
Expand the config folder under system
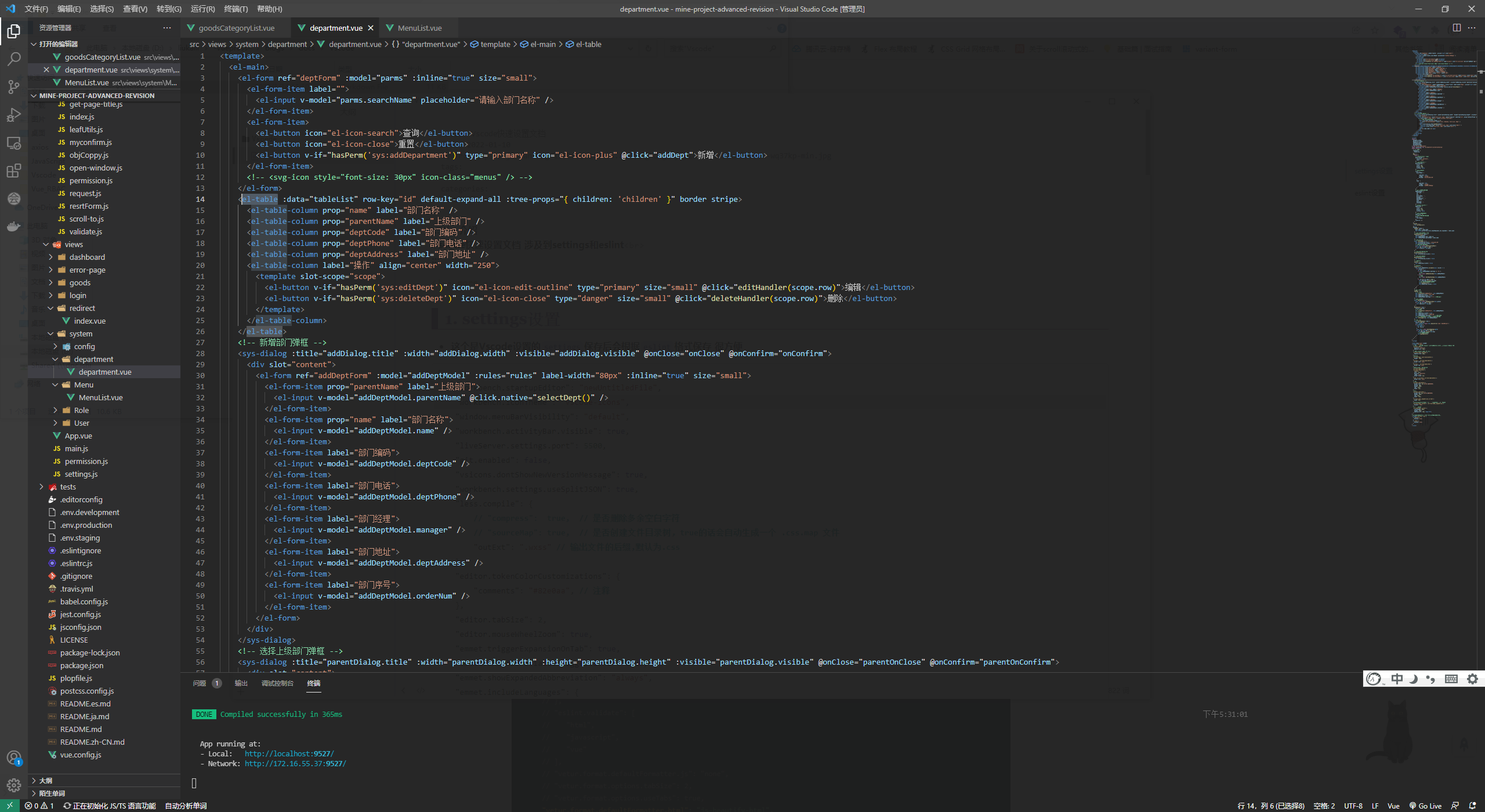pyautogui.click(x=55, y=346)
